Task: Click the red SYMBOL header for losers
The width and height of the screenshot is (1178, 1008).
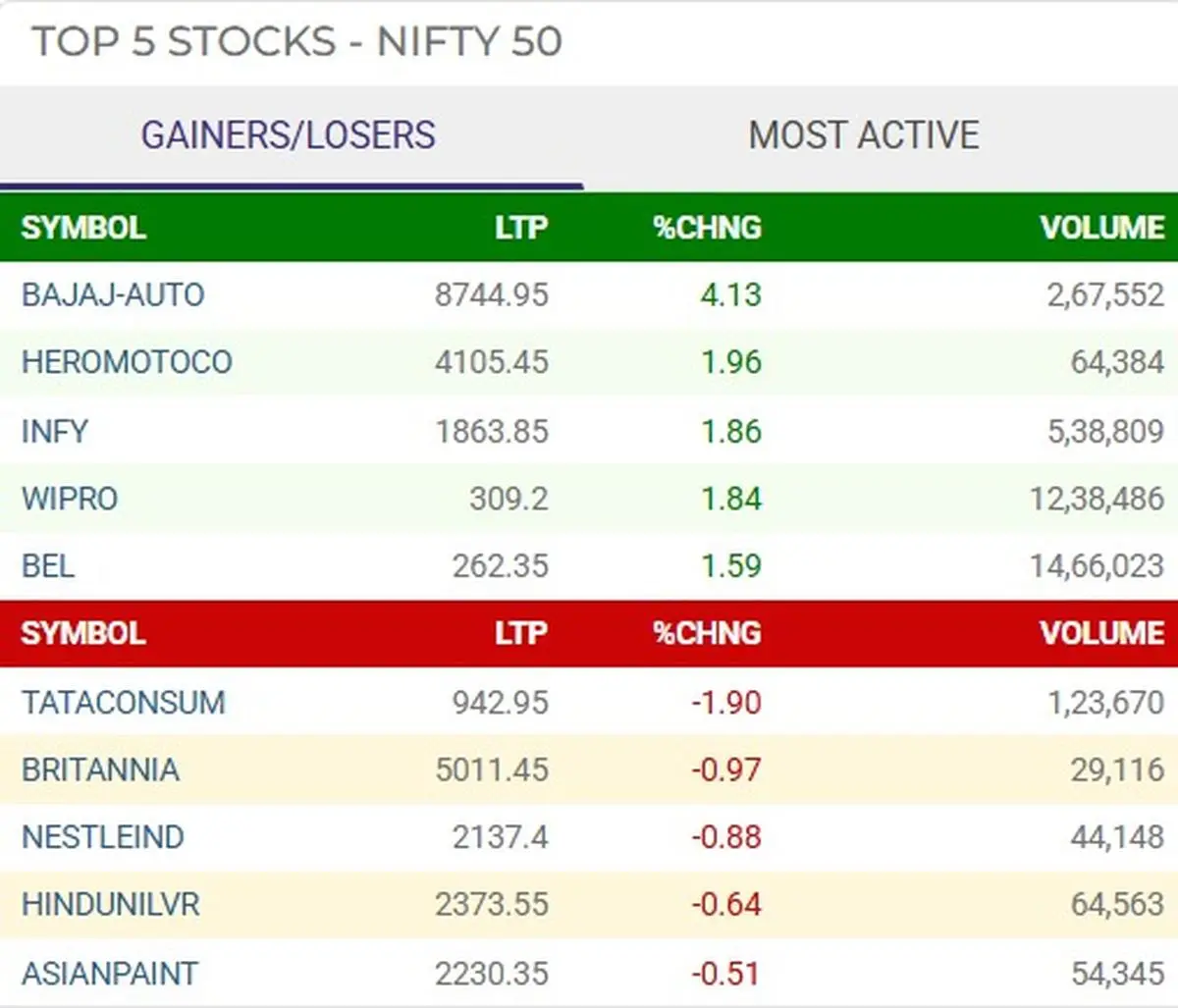Action: pyautogui.click(x=82, y=633)
